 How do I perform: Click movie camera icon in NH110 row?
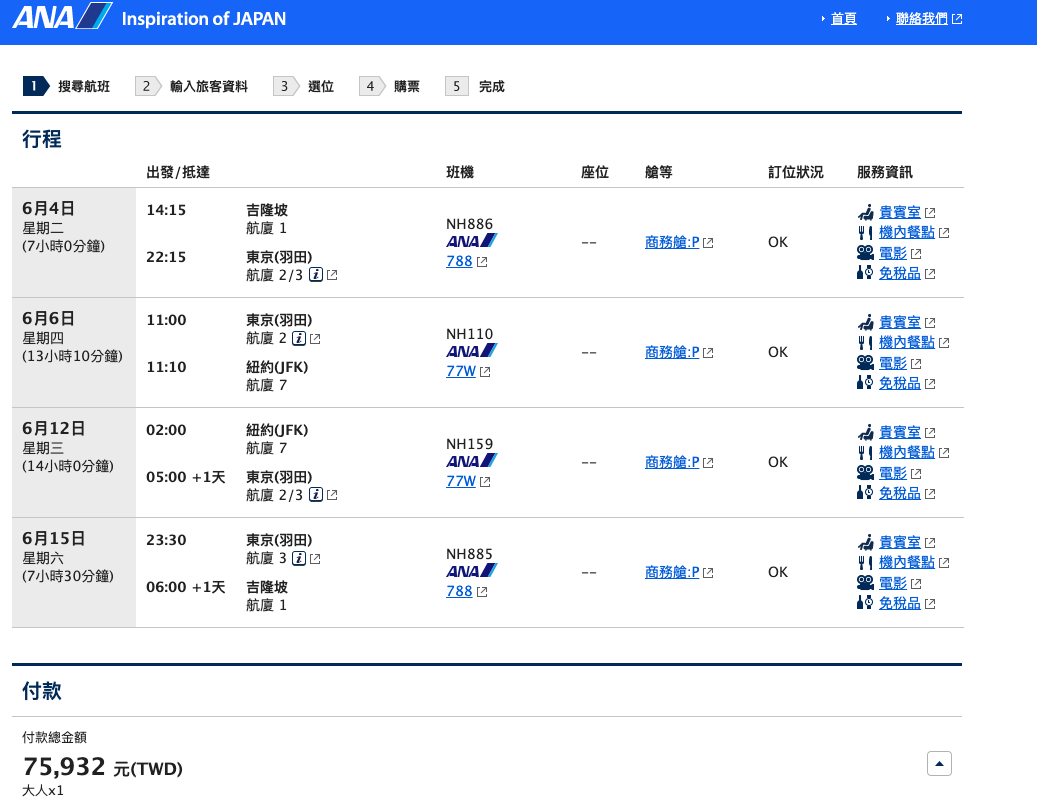(865, 362)
